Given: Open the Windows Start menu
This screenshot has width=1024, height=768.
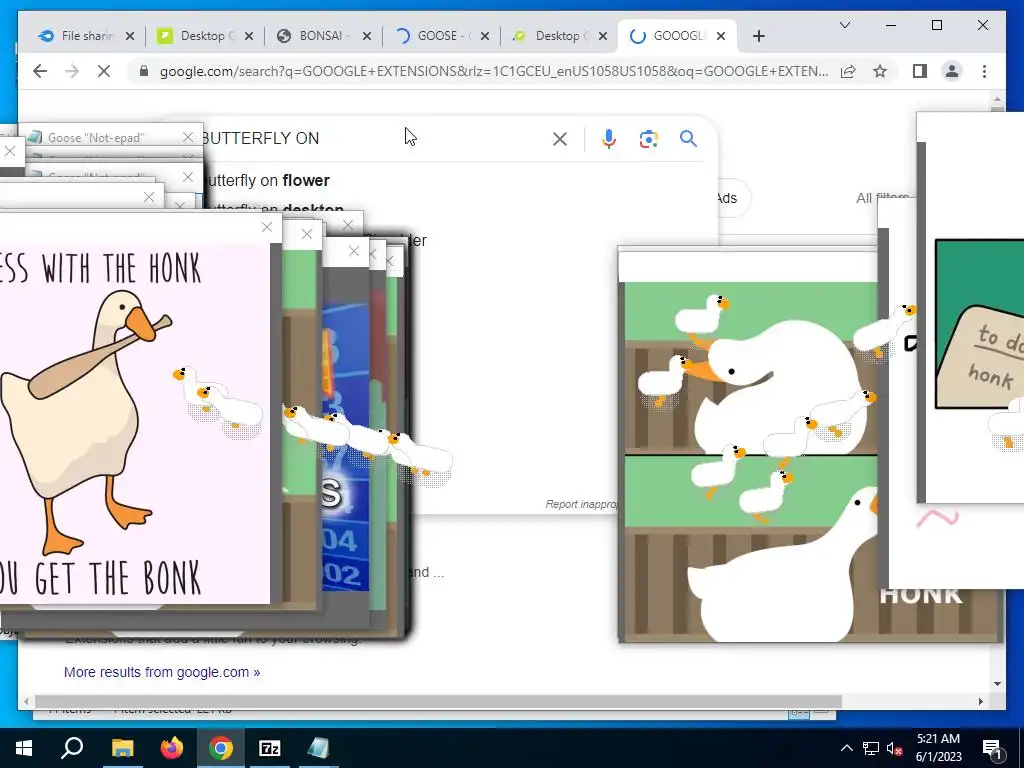Looking at the screenshot, I should [x=24, y=748].
